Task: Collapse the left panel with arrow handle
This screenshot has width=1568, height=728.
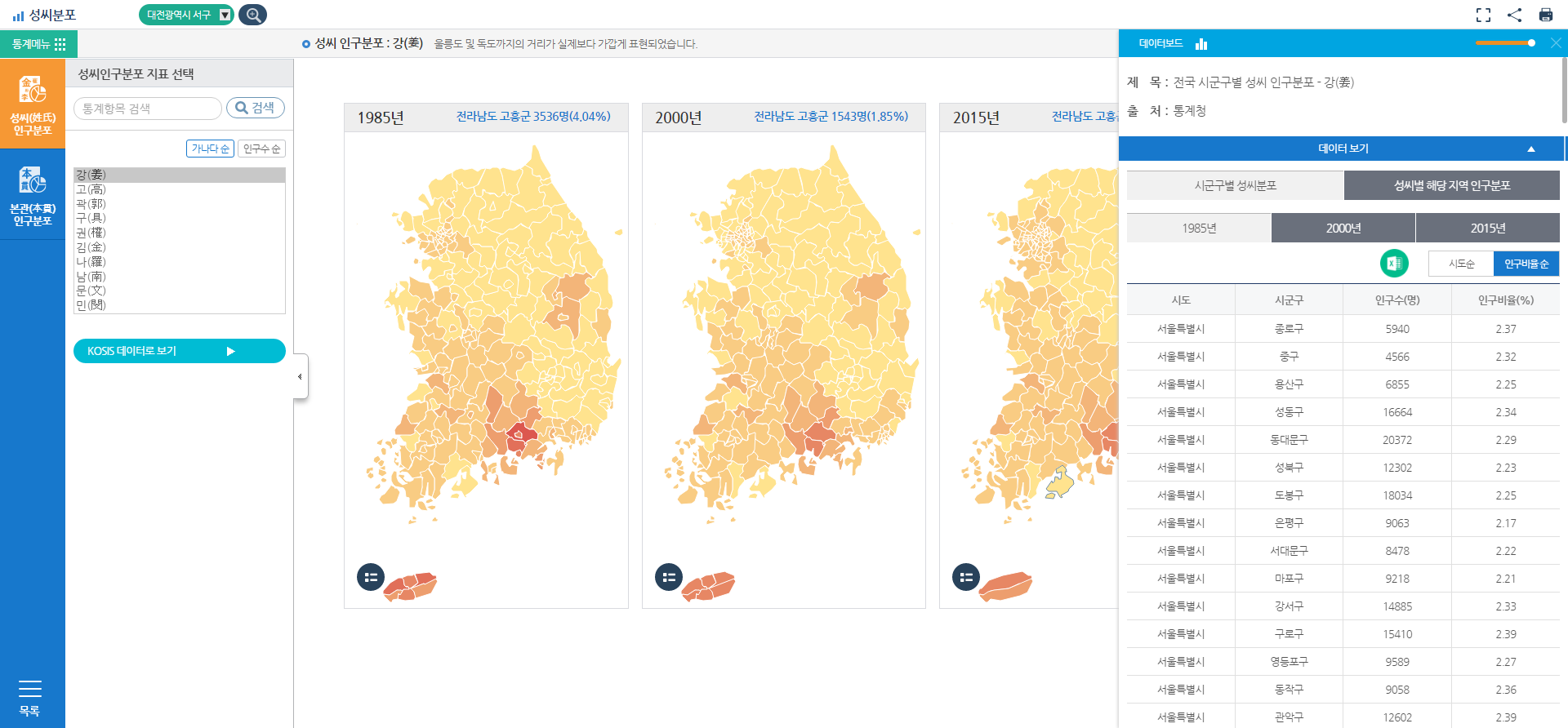Action: point(300,376)
